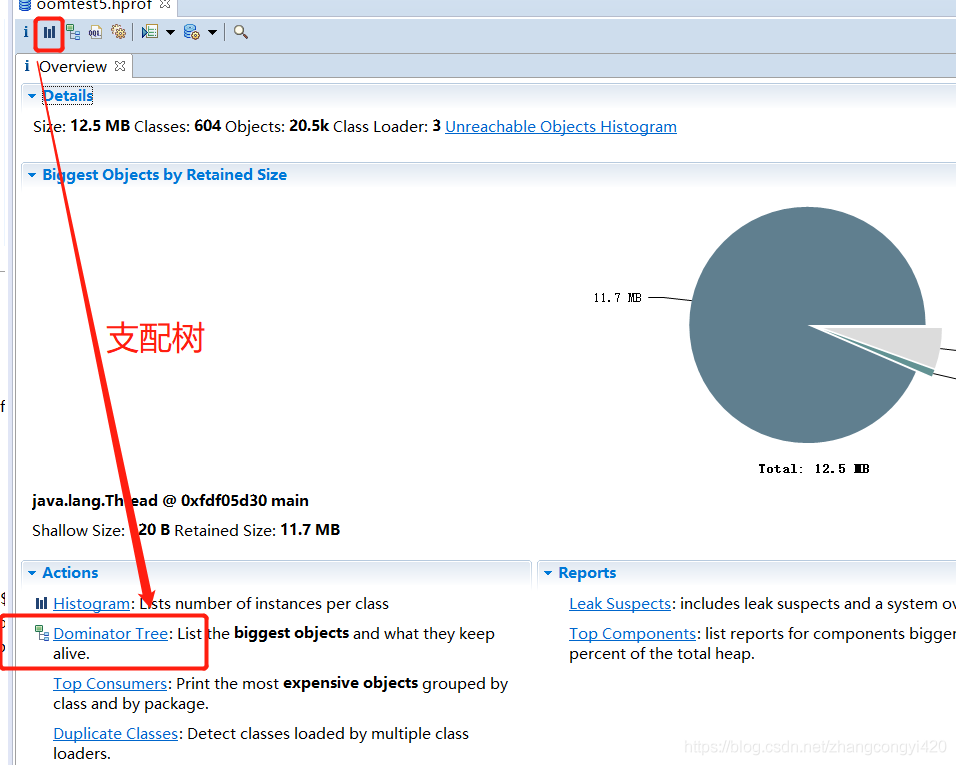Click the Histogram bar icon in Actions
The image size is (956, 765).
click(41, 603)
